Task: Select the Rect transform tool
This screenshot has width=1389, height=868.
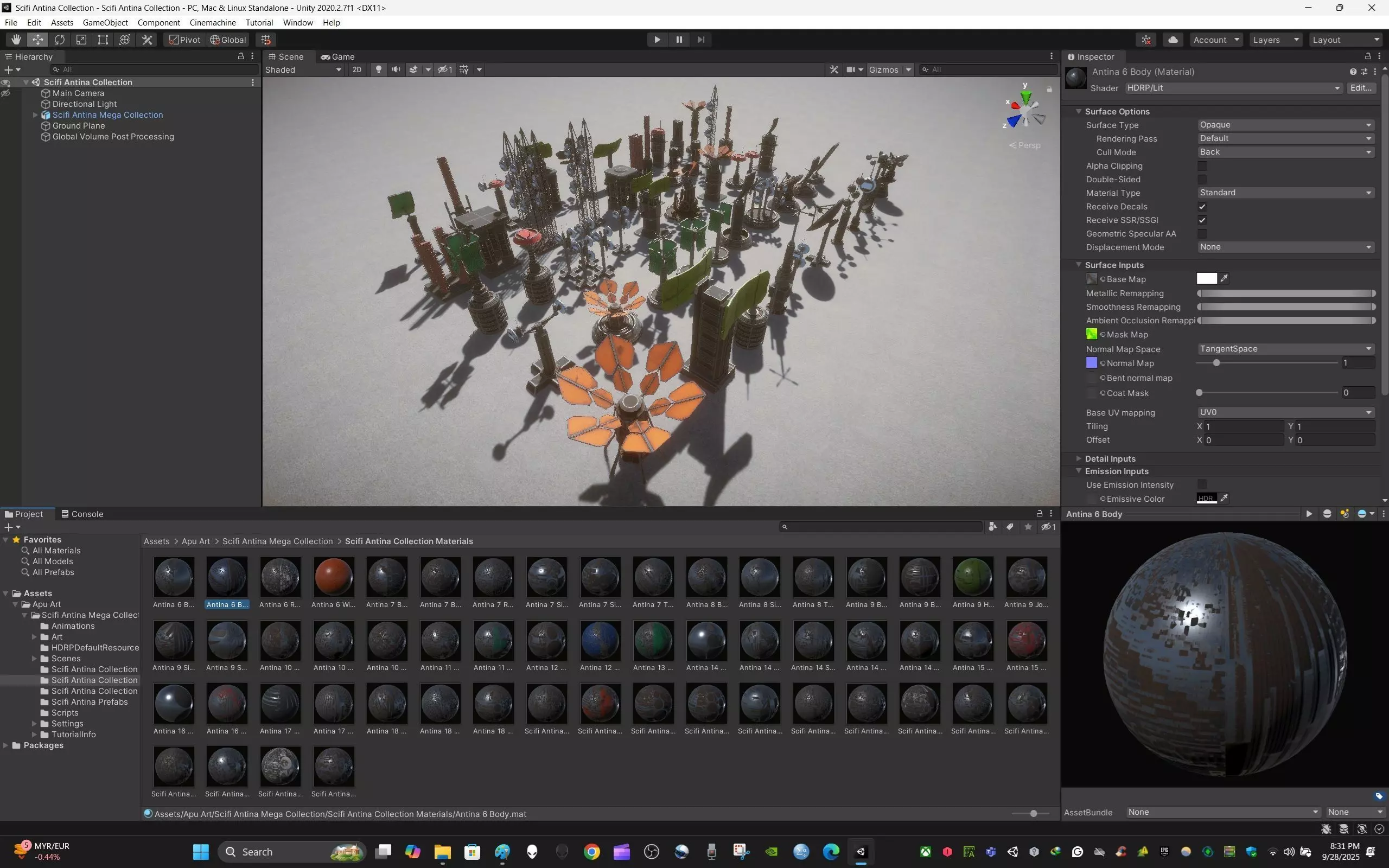Action: pos(103,40)
